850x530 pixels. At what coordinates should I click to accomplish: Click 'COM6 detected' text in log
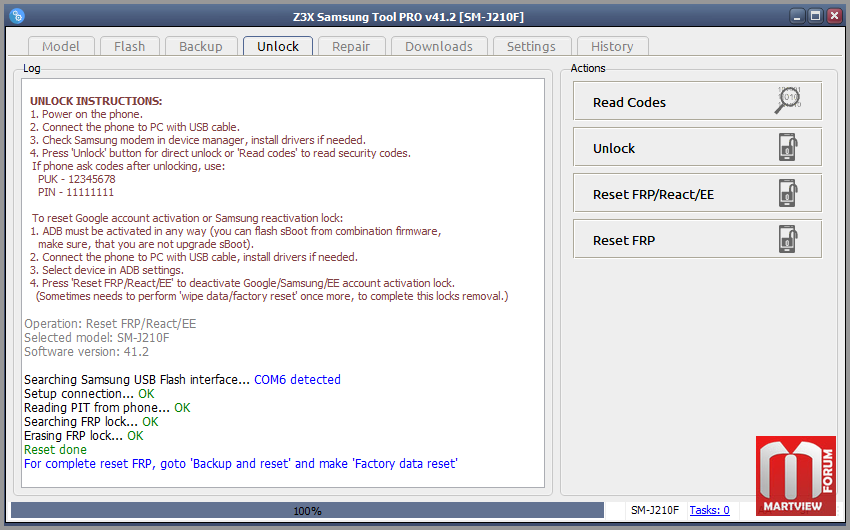pyautogui.click(x=298, y=380)
